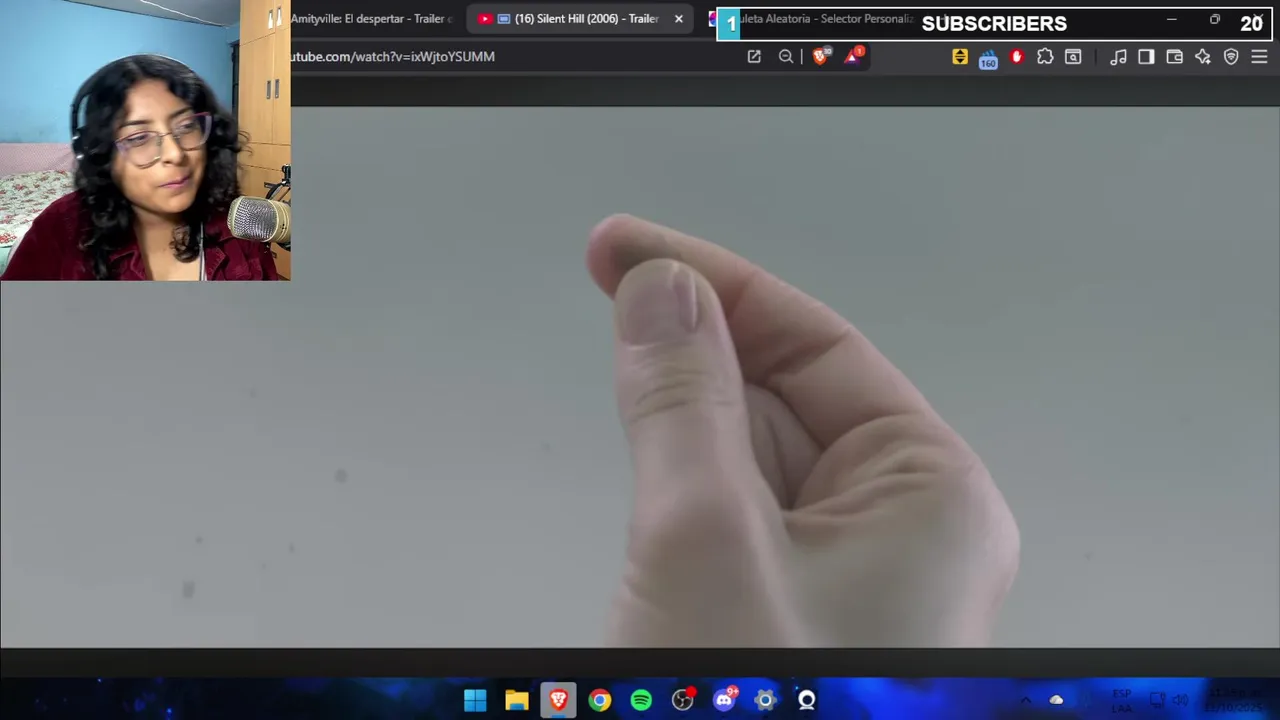
Task: Expand the system tray hidden icons chevron
Action: [1025, 700]
